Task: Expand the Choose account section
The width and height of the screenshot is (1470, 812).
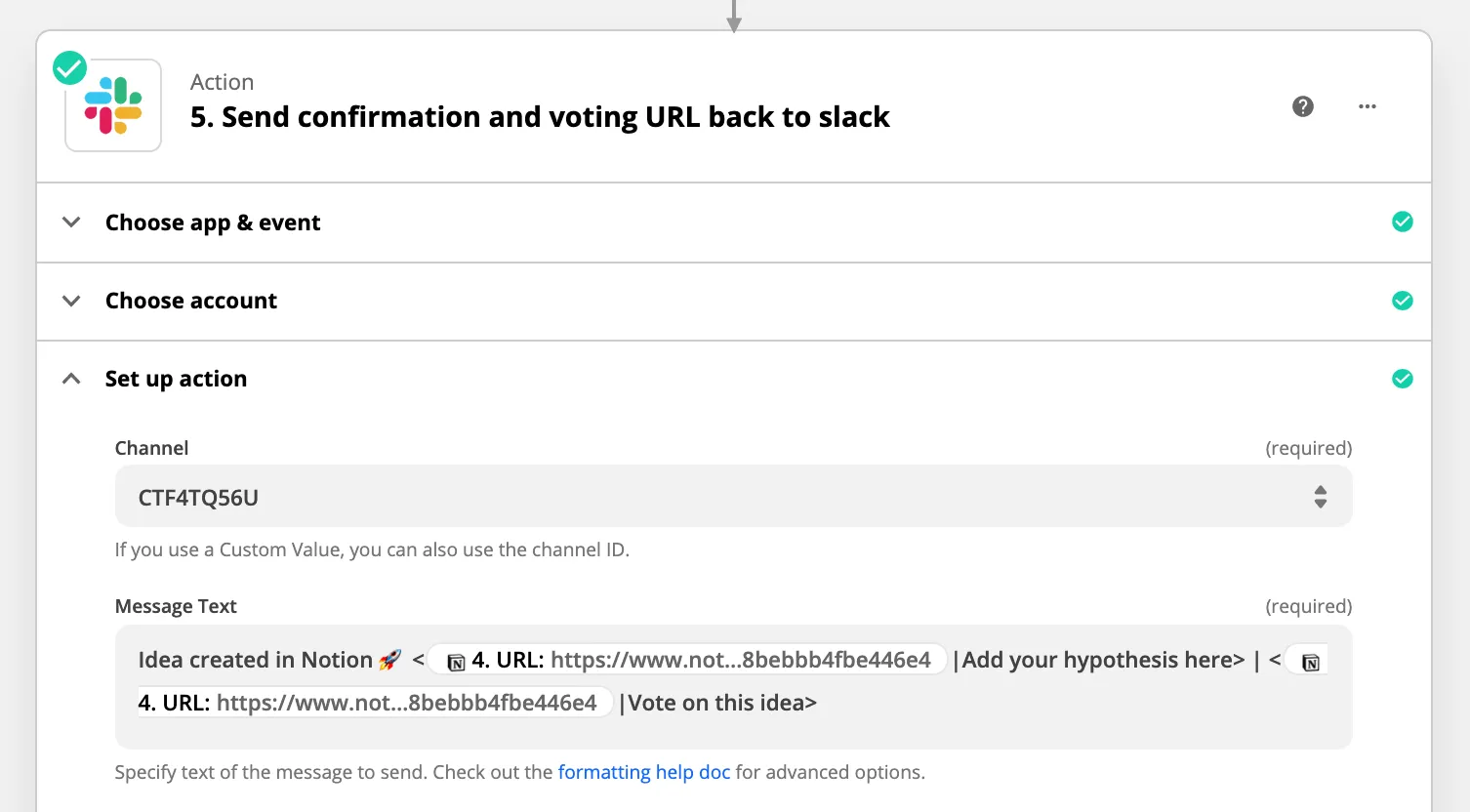Action: [71, 301]
